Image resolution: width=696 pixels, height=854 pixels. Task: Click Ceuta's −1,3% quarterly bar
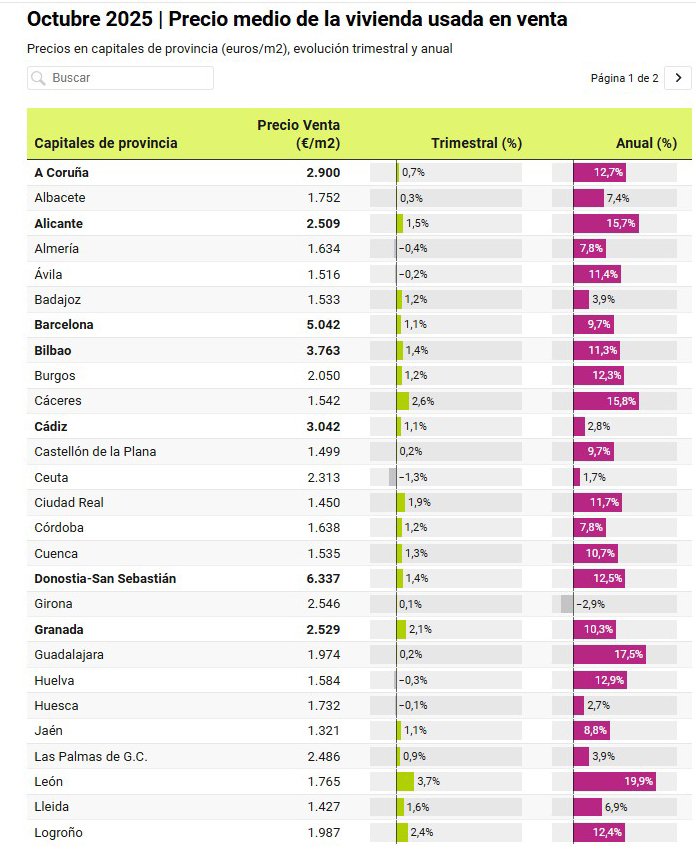pos(393,477)
